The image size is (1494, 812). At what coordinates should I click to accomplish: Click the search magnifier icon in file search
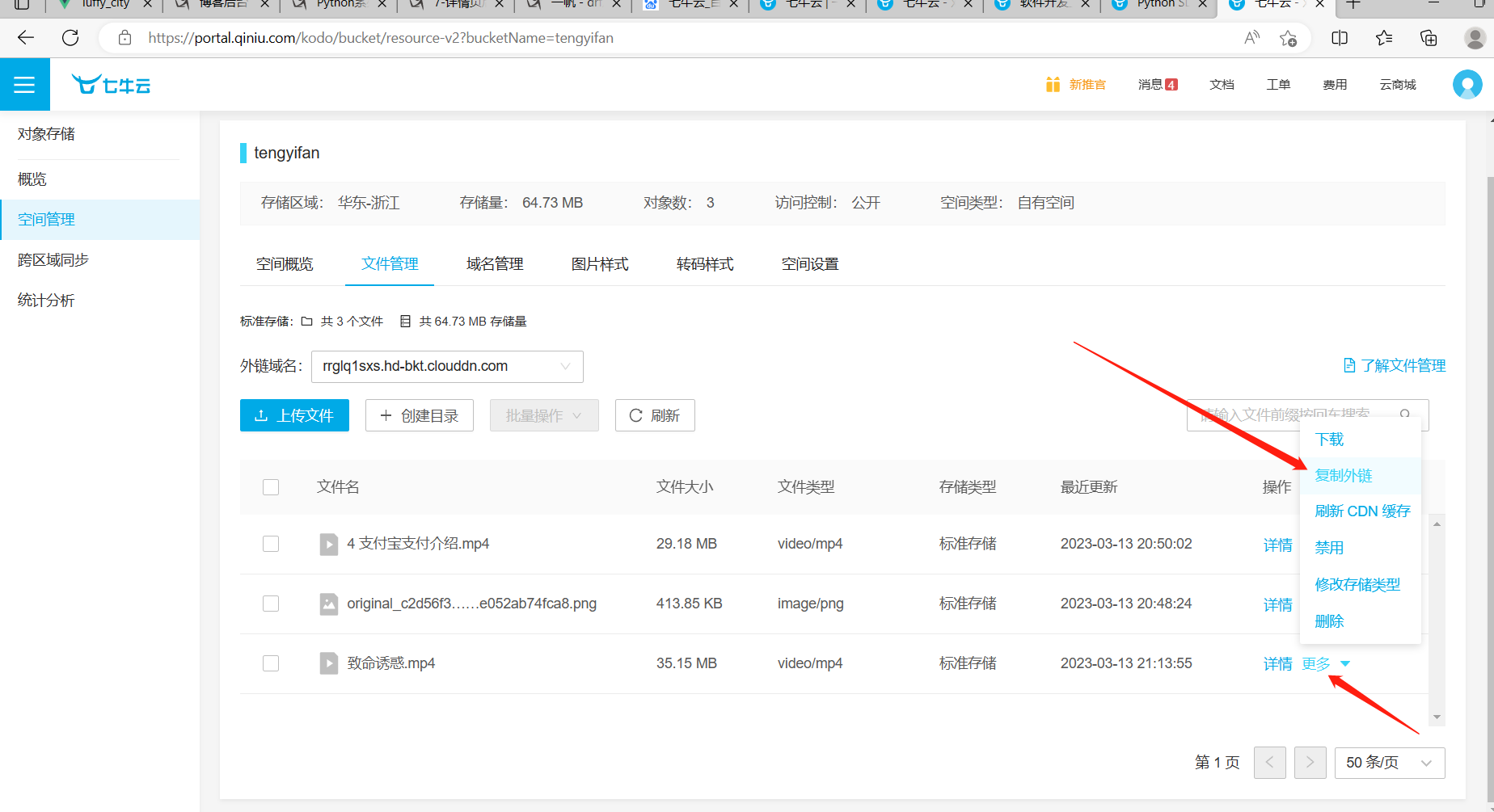point(1405,414)
